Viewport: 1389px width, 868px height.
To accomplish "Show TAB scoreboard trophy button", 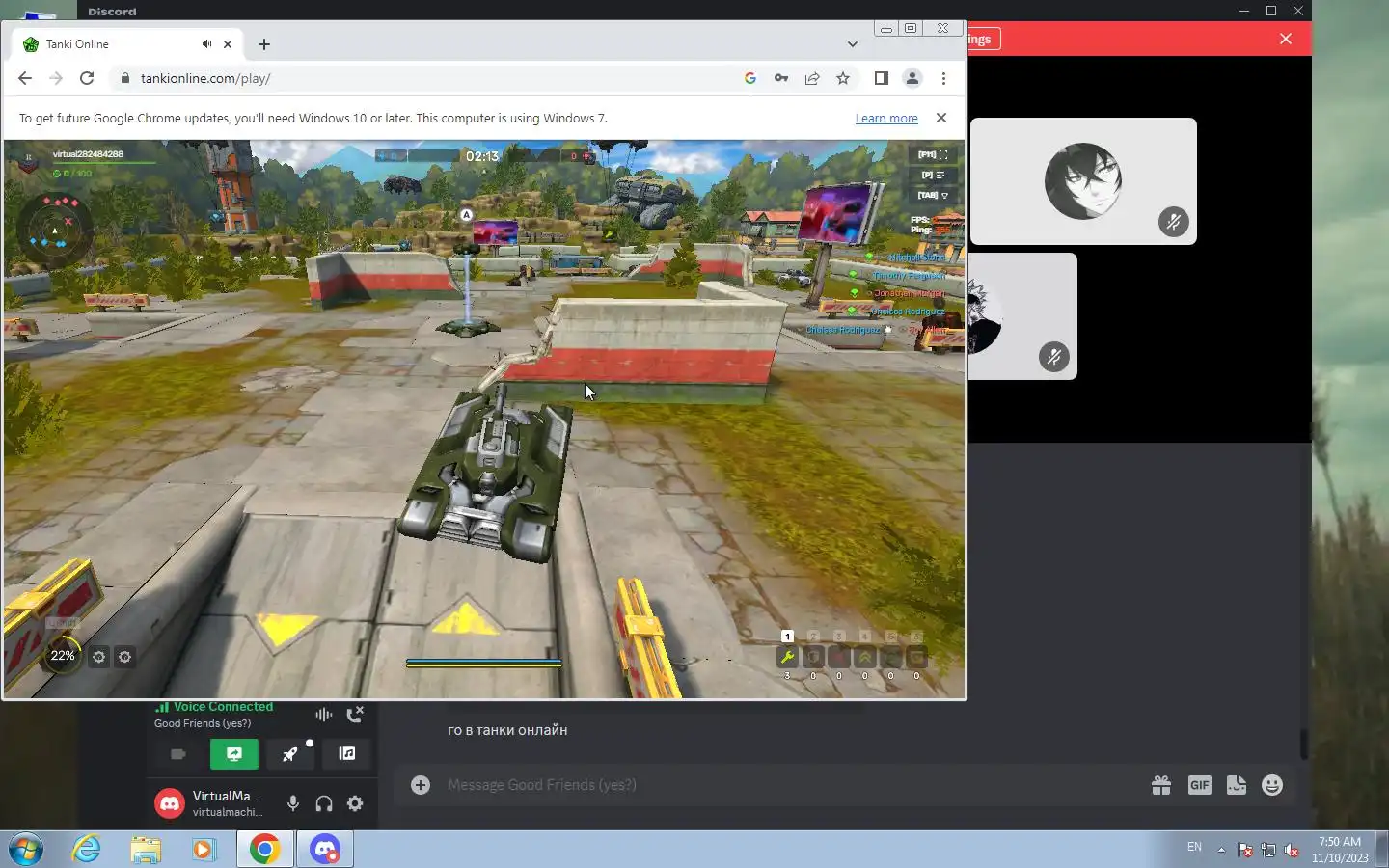I will (x=933, y=195).
